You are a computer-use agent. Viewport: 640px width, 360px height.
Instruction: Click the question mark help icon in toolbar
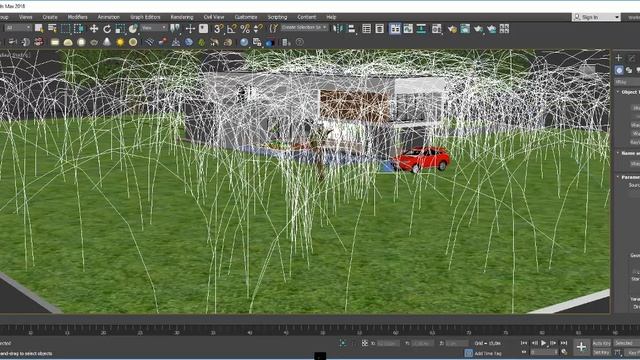click(300, 42)
